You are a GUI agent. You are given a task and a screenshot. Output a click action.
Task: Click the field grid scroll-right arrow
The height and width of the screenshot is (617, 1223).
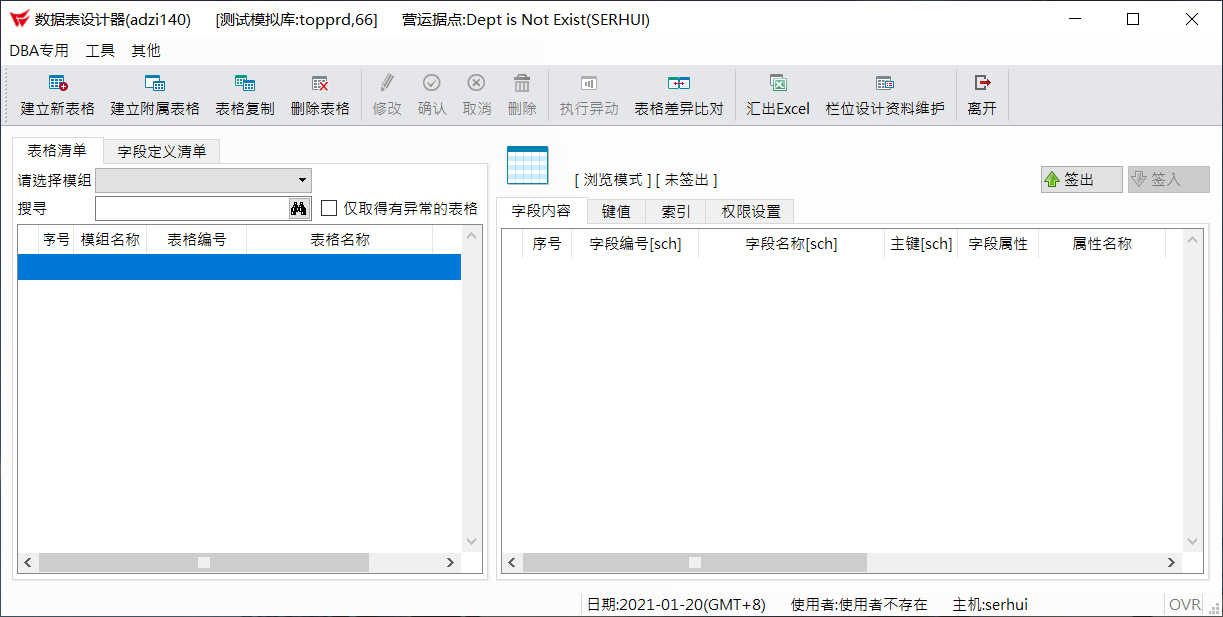pyautogui.click(x=1172, y=563)
